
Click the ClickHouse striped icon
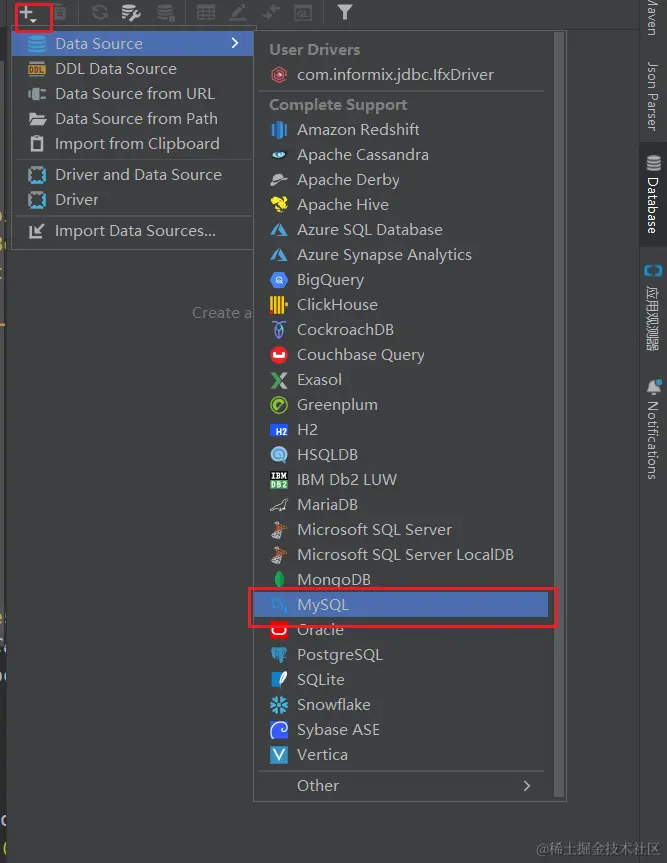[x=279, y=304]
